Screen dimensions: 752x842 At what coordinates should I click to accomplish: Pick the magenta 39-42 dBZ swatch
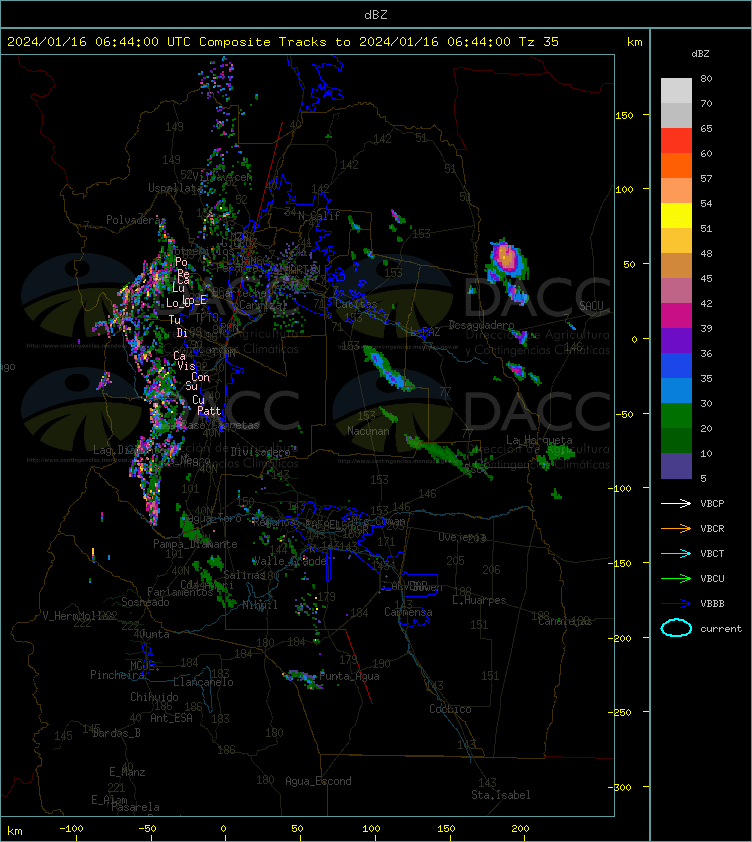click(676, 316)
